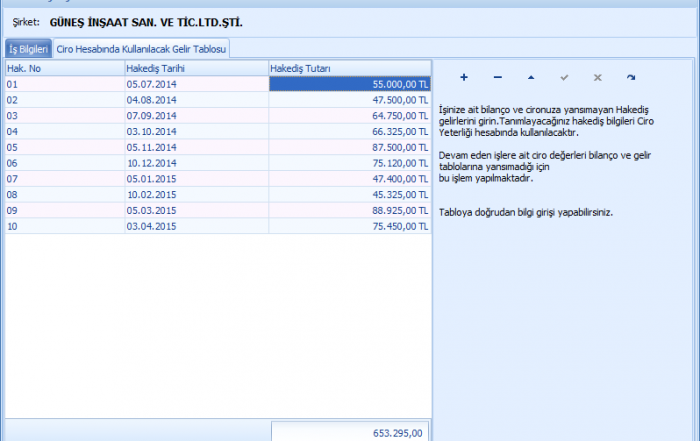
Task: Click the Hakediş Tarihi column header
Action: click(x=195, y=68)
